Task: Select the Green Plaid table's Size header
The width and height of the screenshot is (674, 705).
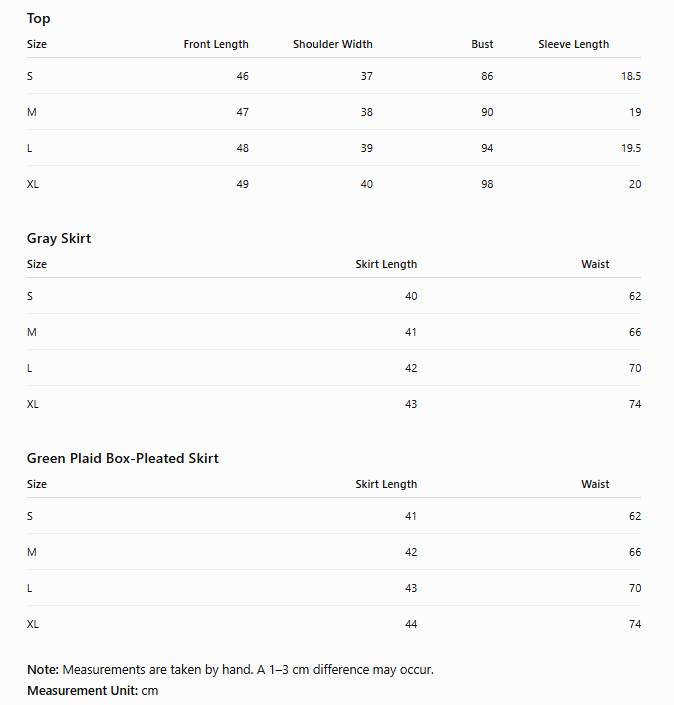Action: (x=37, y=484)
